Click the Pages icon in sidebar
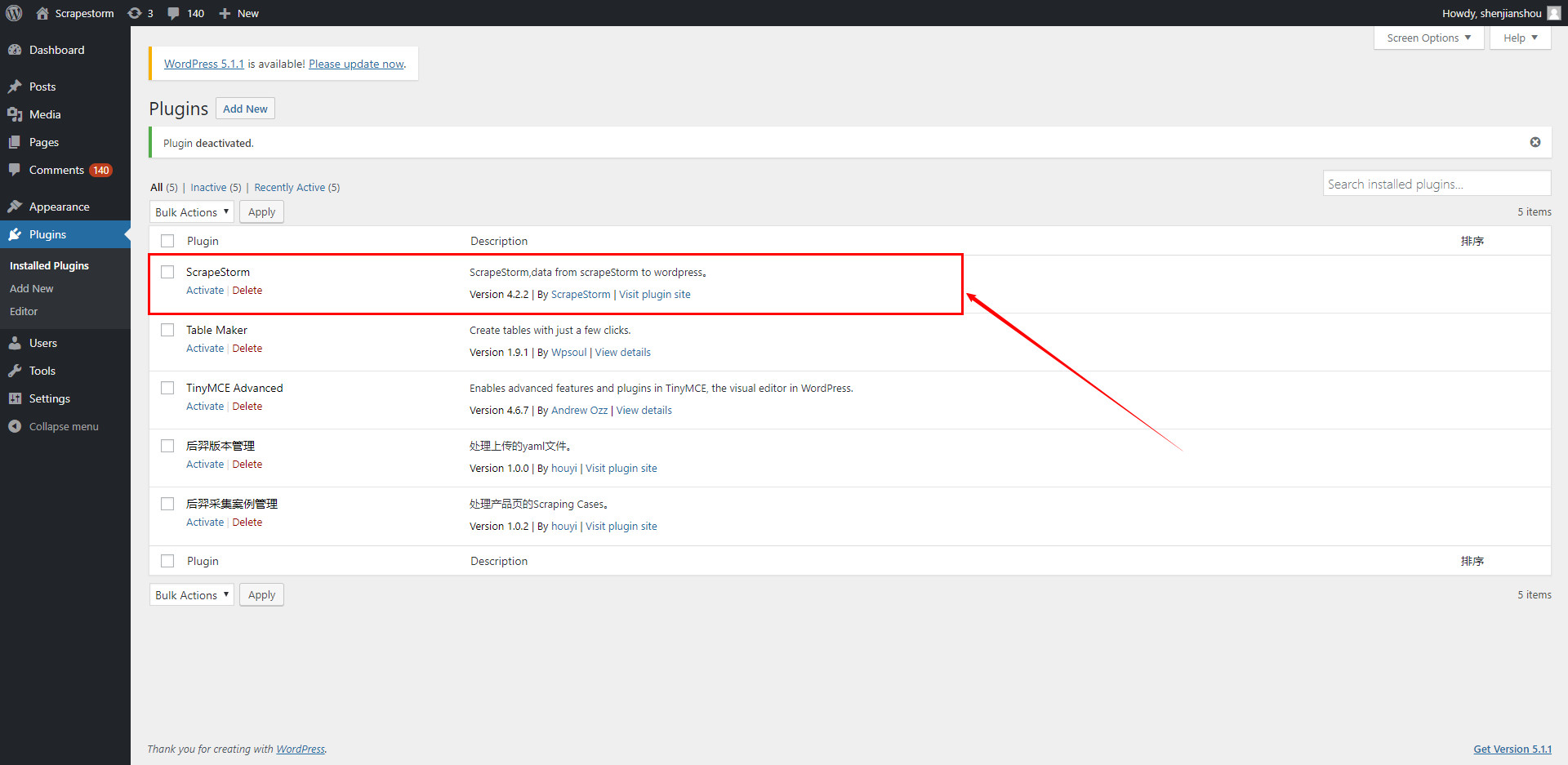 click(x=15, y=142)
